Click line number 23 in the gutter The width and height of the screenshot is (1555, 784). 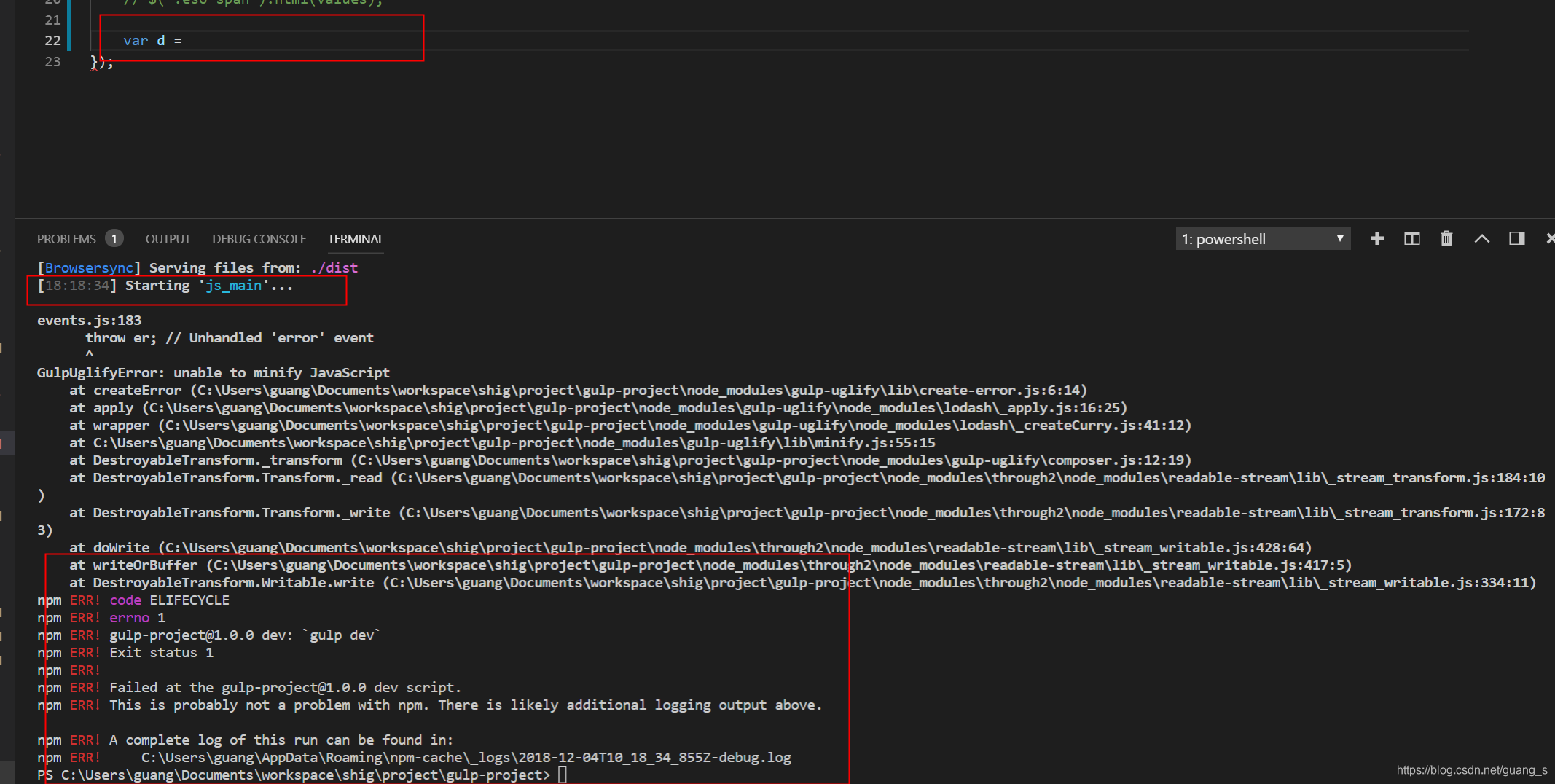pyautogui.click(x=52, y=61)
